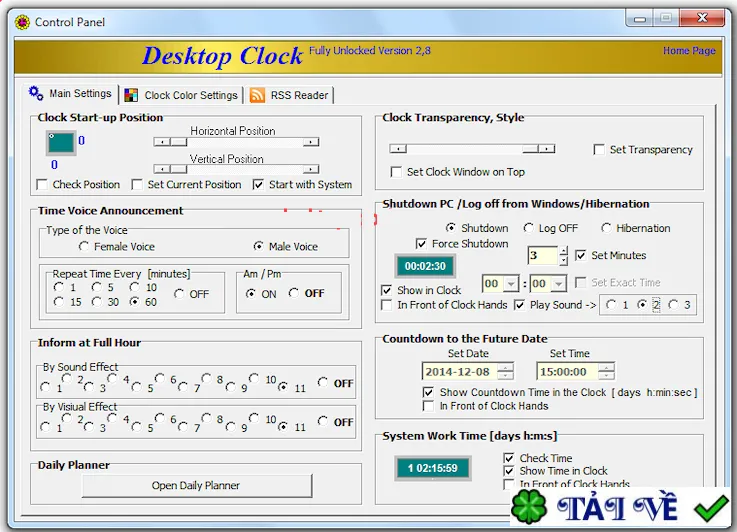Click right arrow of Horizontal Position scrollbar
This screenshot has height=532, width=737.
(311, 142)
